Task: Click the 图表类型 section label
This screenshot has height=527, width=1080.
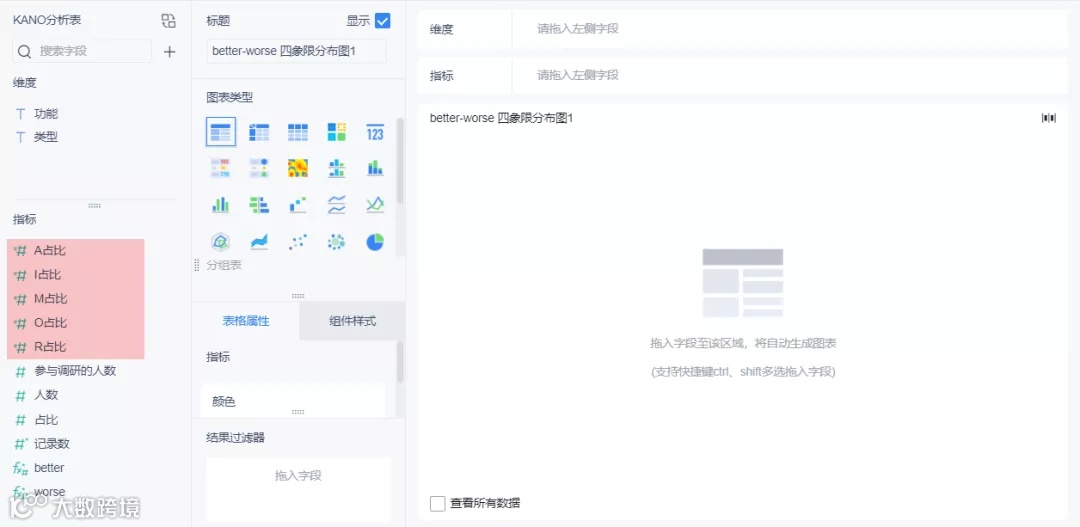Action: (x=229, y=97)
